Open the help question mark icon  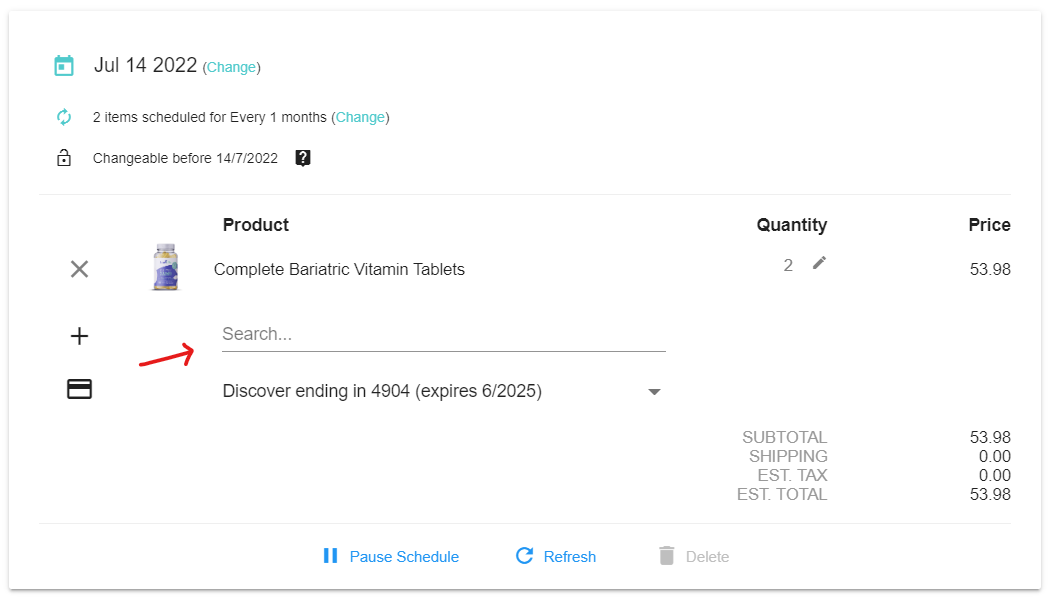pos(303,158)
